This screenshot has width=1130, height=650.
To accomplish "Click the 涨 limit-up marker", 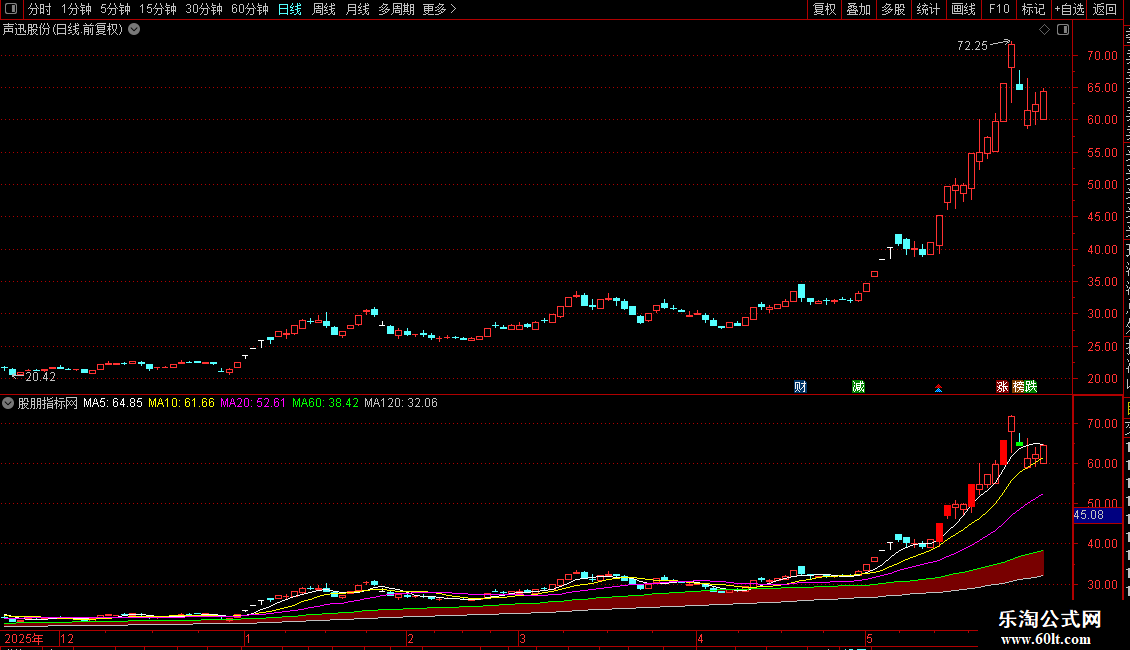I will [x=1002, y=387].
